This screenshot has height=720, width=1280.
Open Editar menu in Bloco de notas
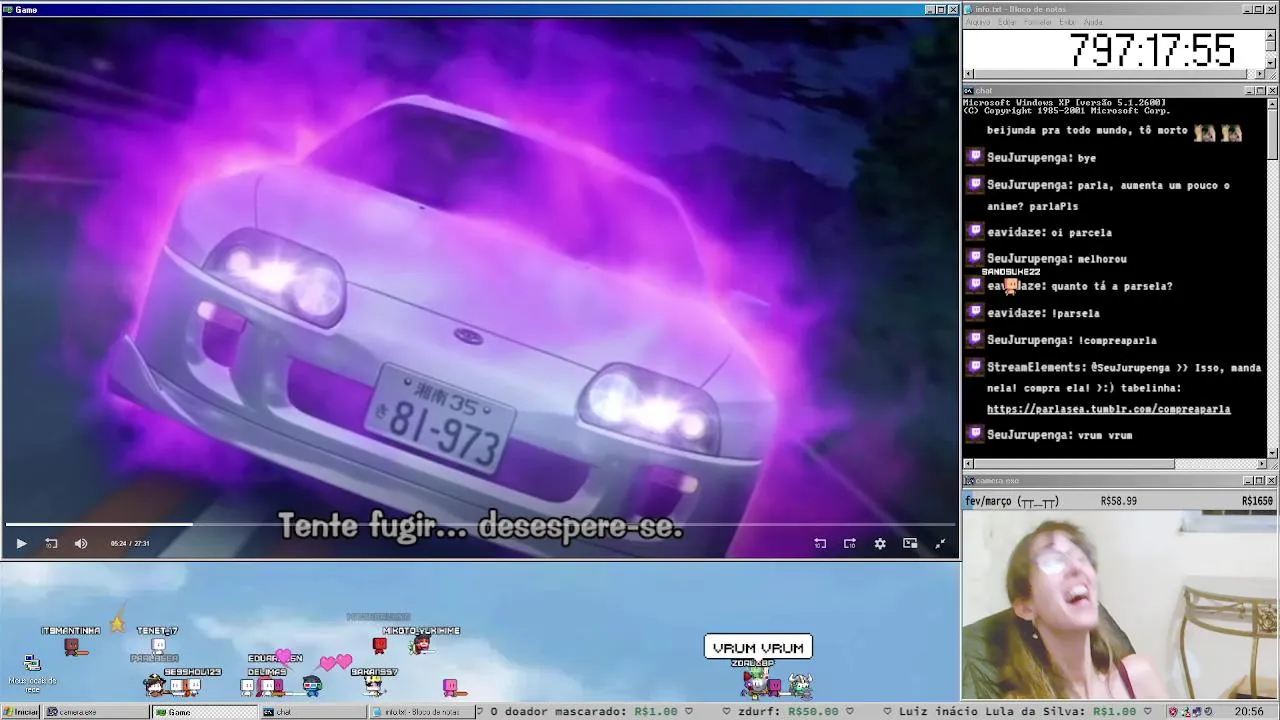[x=1007, y=22]
